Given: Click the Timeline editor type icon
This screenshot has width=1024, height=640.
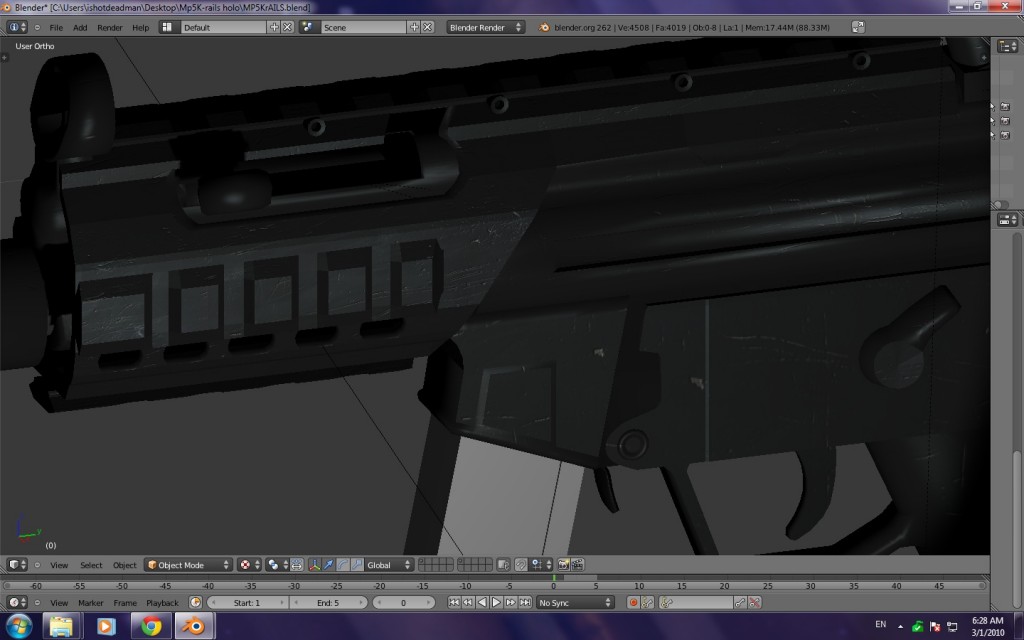Looking at the screenshot, I should [x=17, y=602].
